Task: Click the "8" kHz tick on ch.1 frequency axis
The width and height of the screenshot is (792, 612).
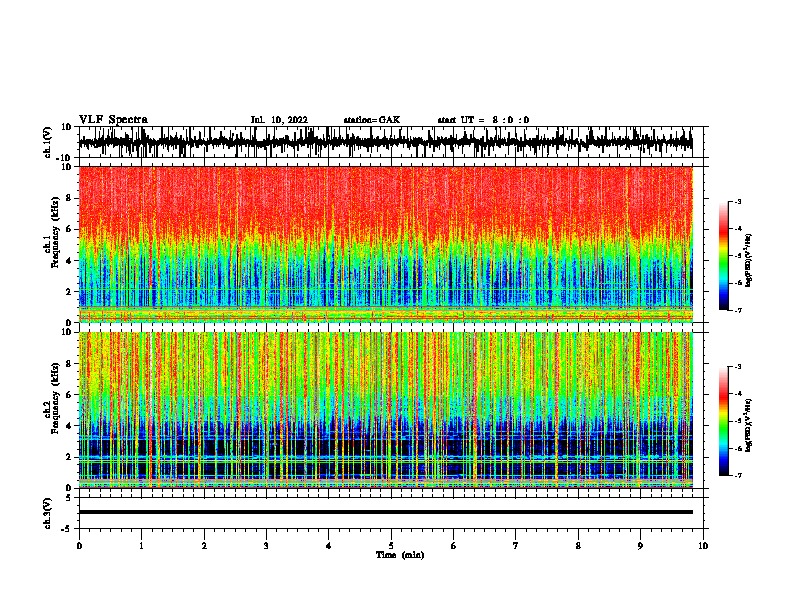Action: pyautogui.click(x=69, y=198)
